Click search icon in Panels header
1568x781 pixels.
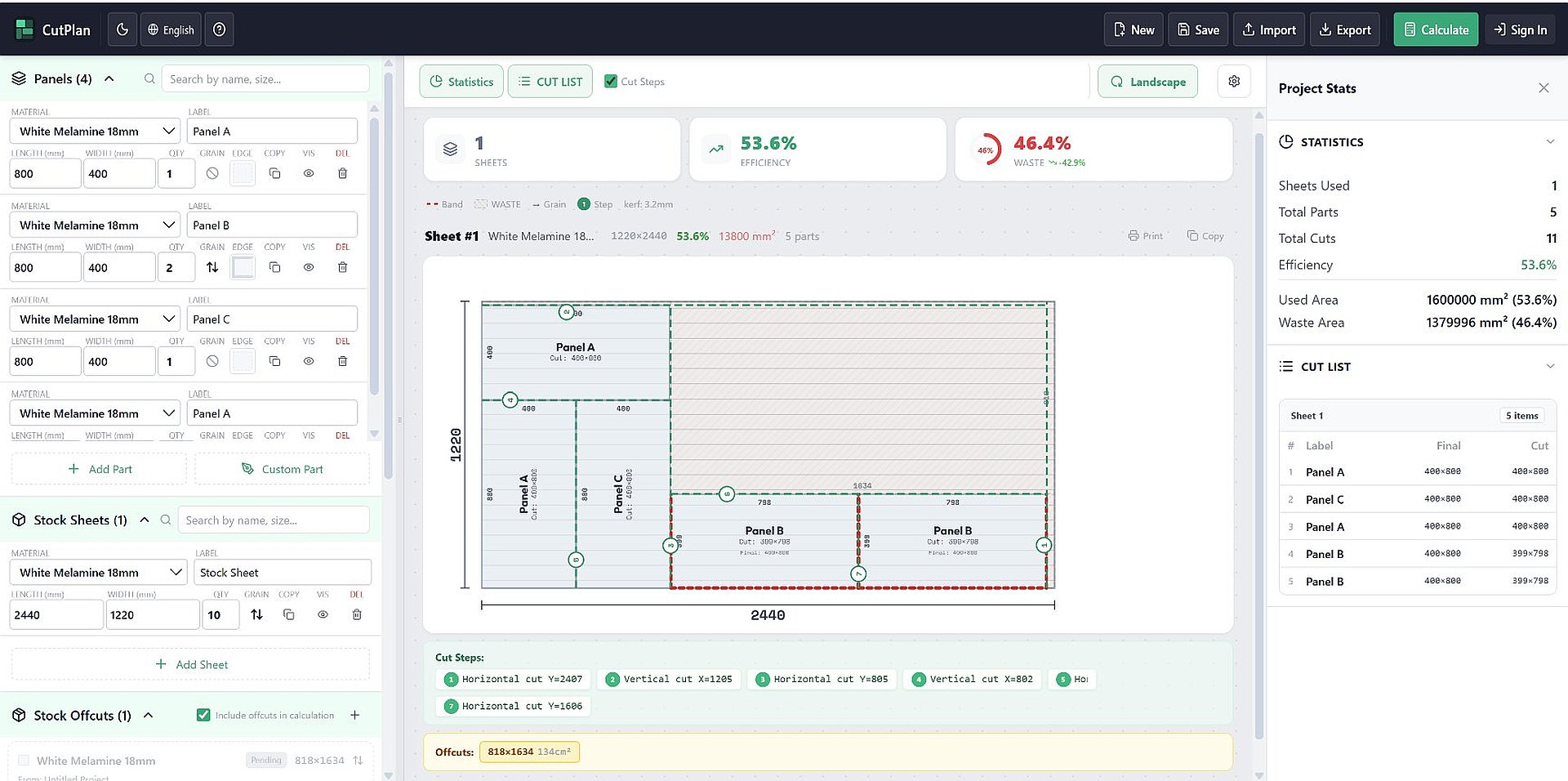point(149,79)
